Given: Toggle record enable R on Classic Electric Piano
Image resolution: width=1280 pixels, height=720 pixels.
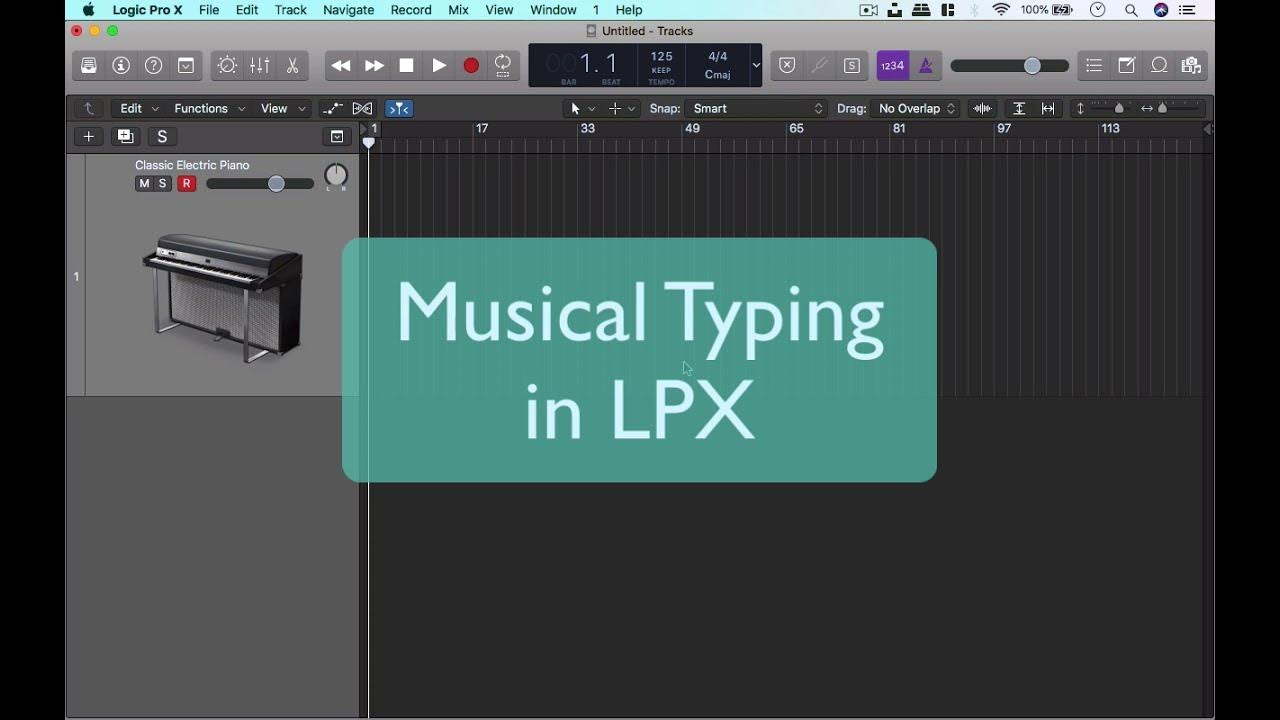Looking at the screenshot, I should (x=186, y=184).
